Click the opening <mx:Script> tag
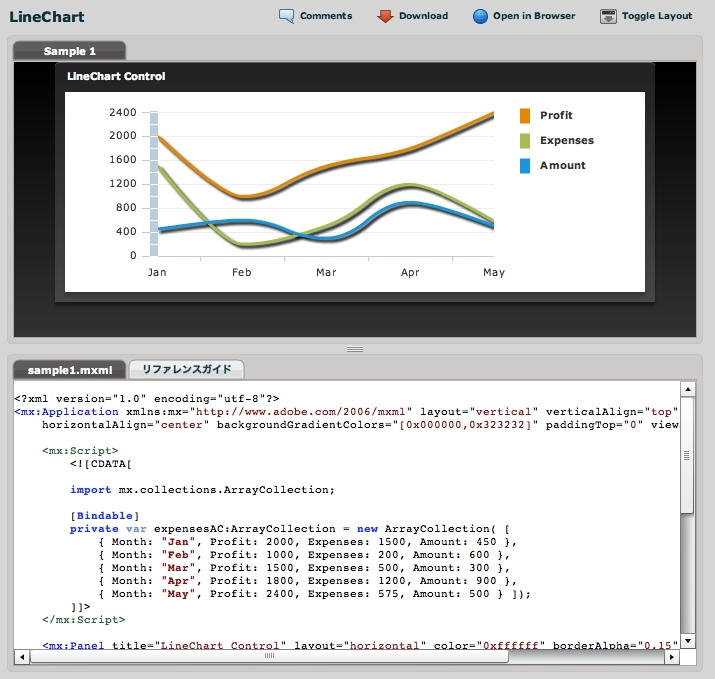 pos(80,451)
